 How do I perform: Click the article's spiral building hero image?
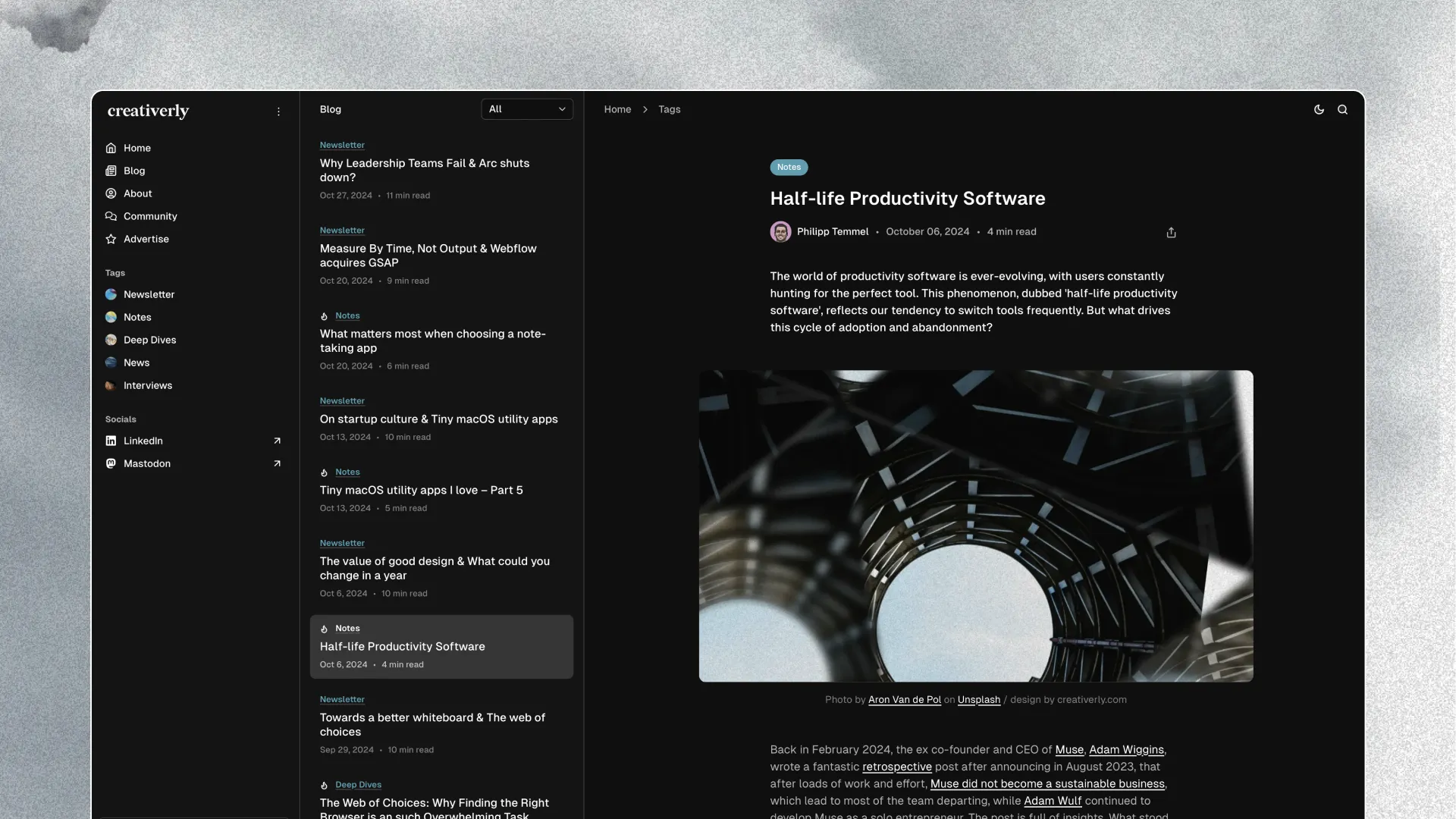pos(975,526)
